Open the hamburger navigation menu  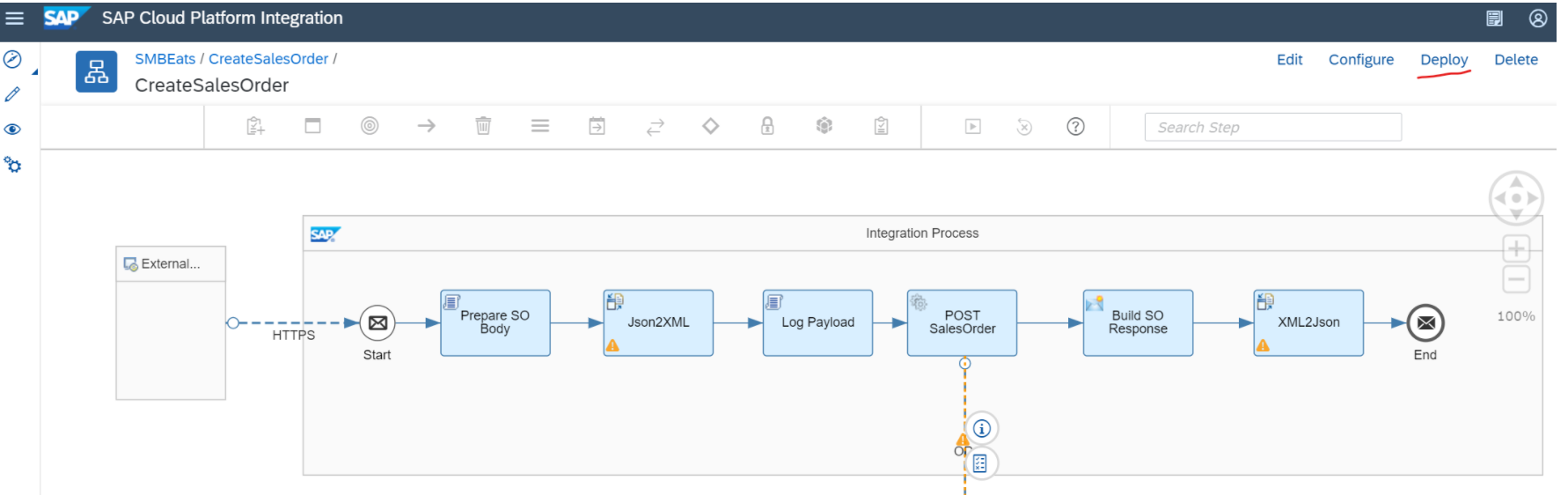click(x=15, y=18)
